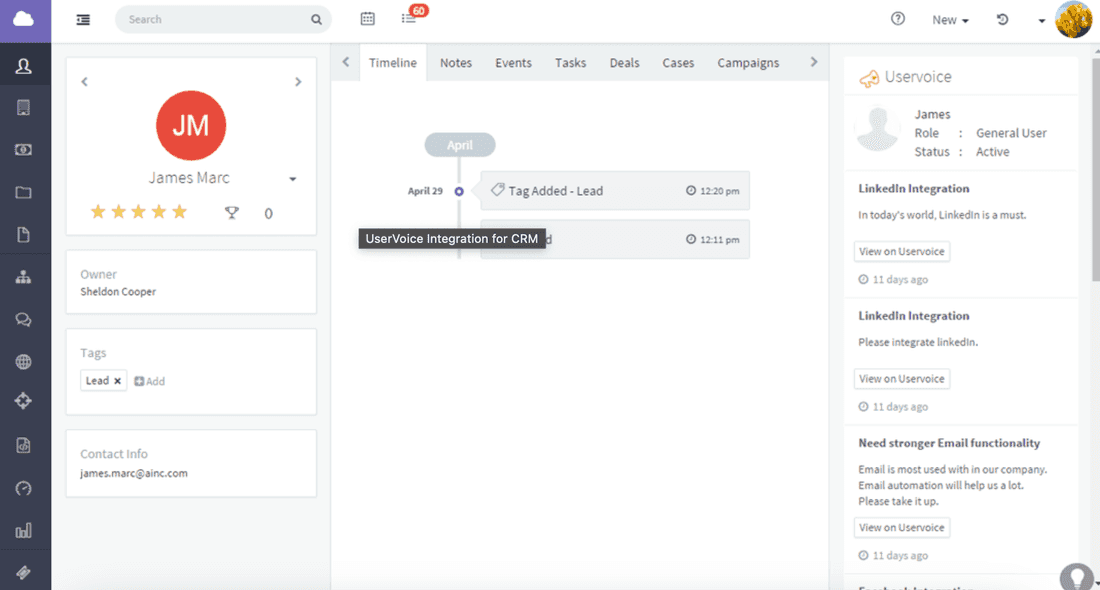1100x590 pixels.
Task: Open the Documents icon in the left sidebar
Action: pos(25,233)
